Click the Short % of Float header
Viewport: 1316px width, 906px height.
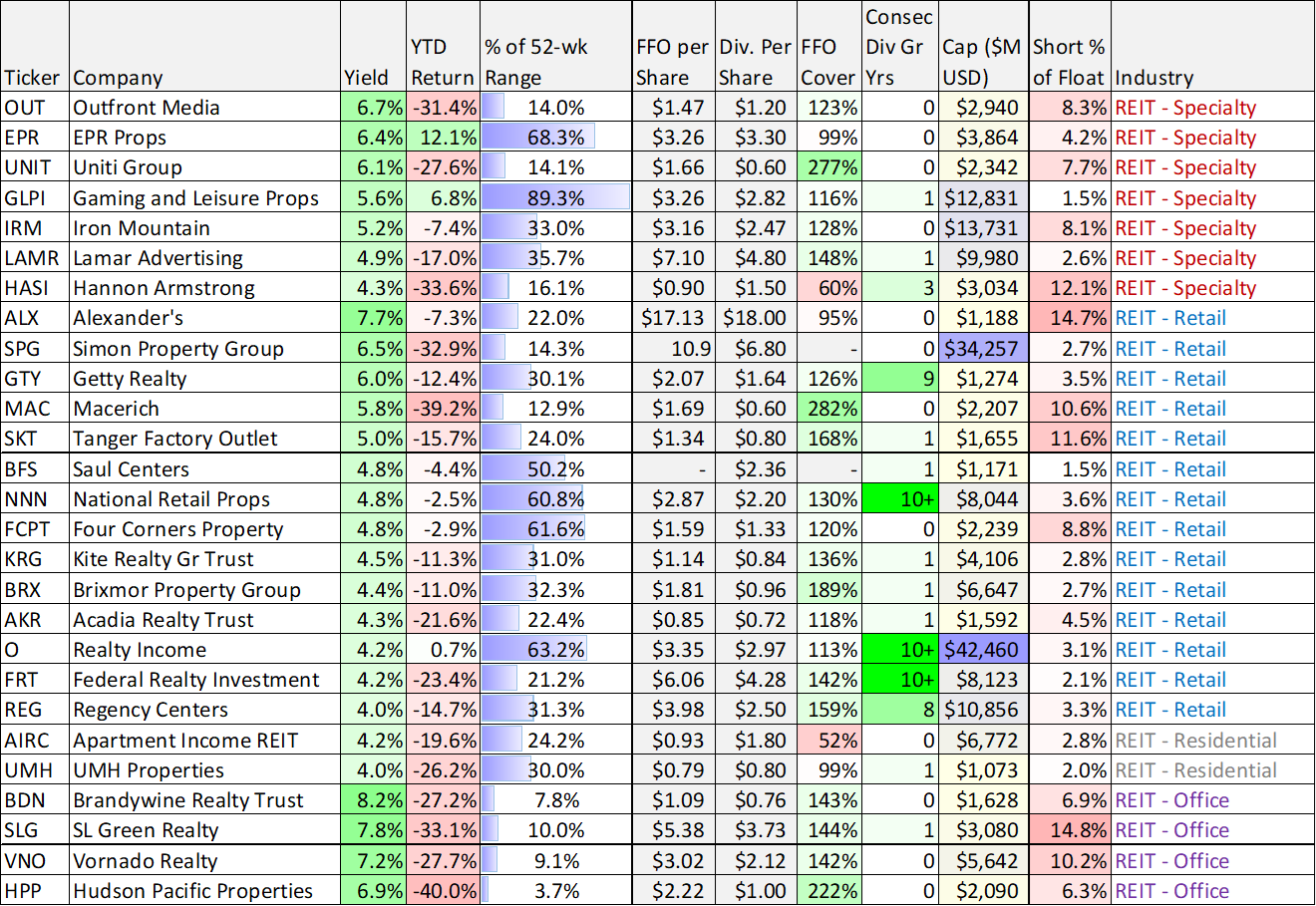click(x=1070, y=47)
